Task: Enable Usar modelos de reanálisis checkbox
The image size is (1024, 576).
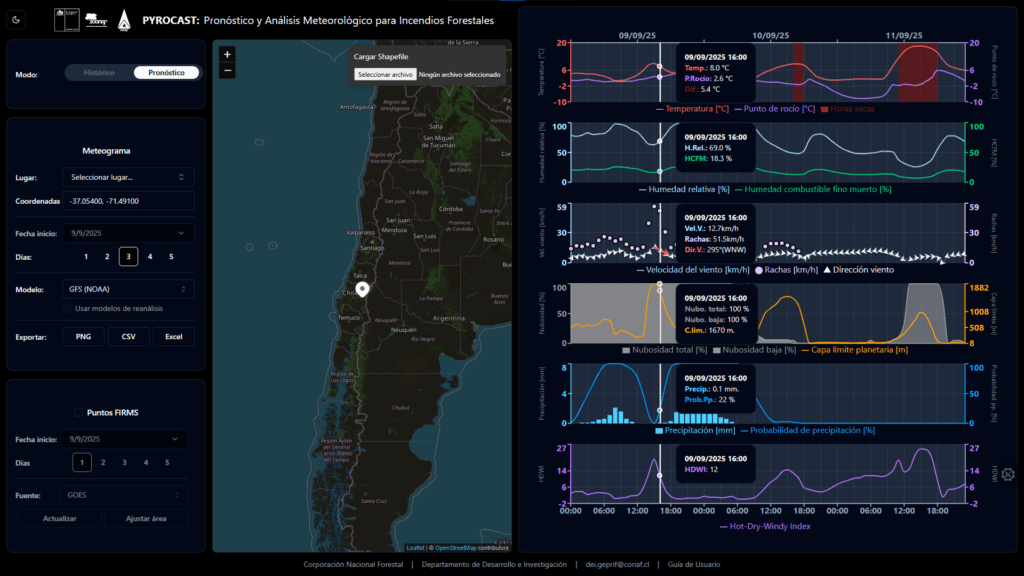Action: point(67,308)
